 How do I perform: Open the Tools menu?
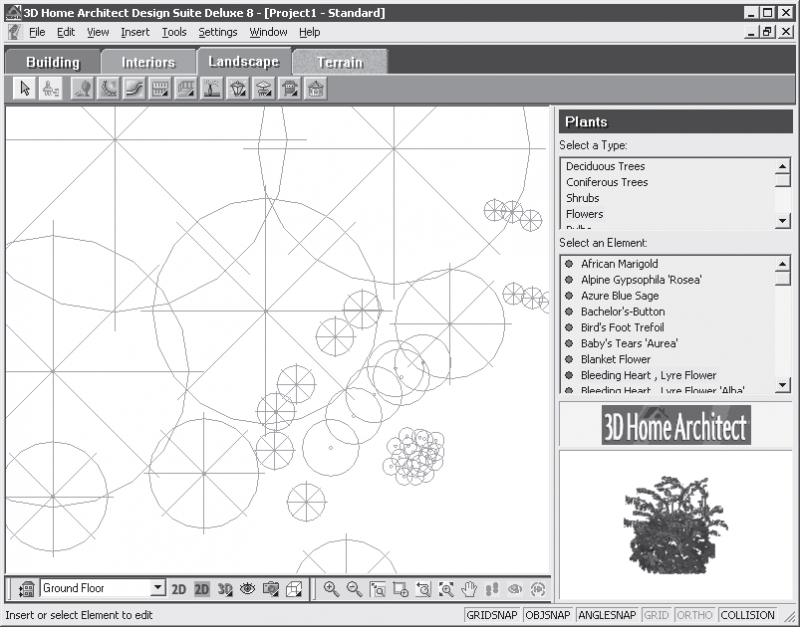pos(174,32)
